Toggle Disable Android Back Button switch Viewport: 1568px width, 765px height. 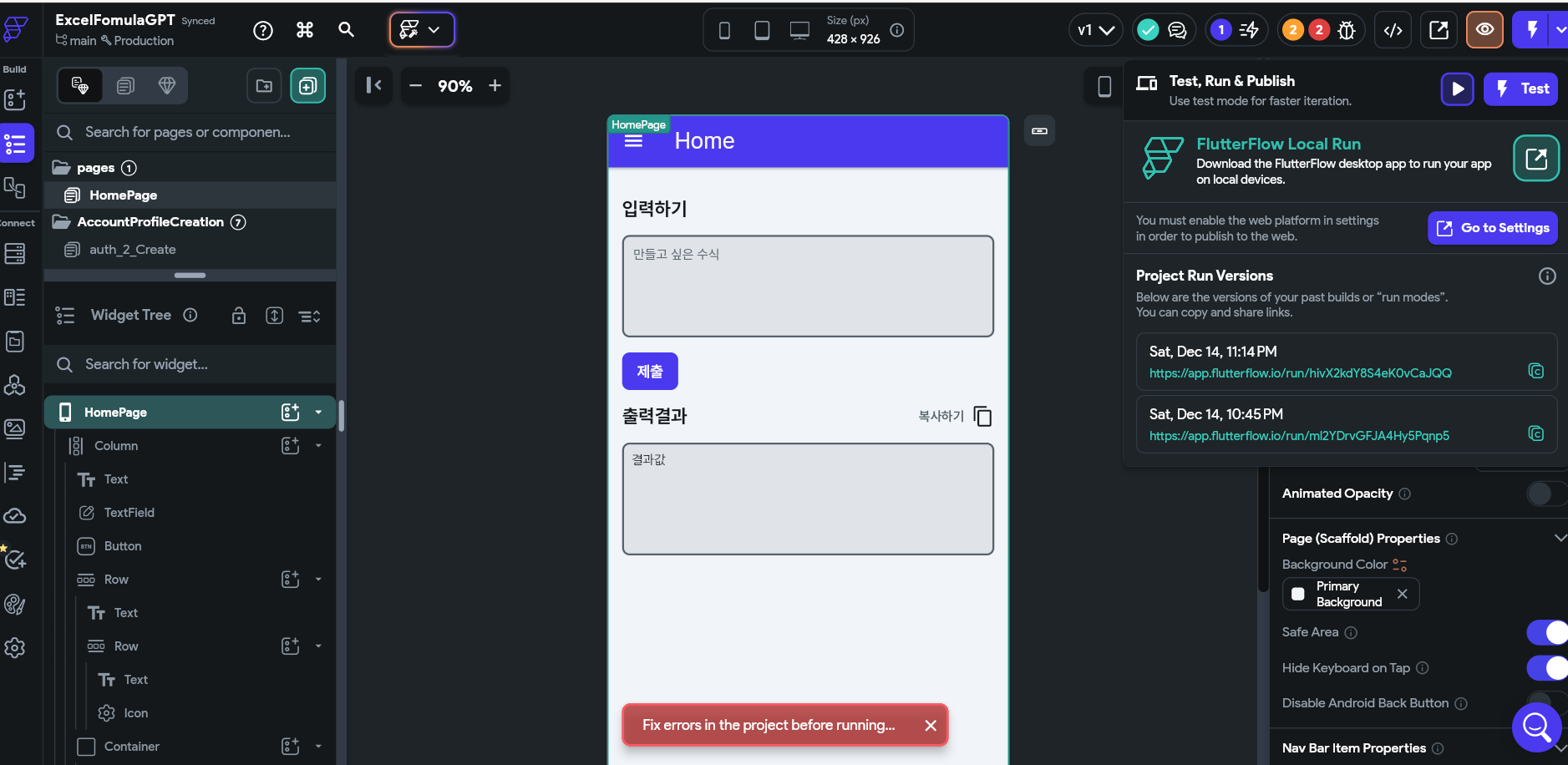point(1545,702)
